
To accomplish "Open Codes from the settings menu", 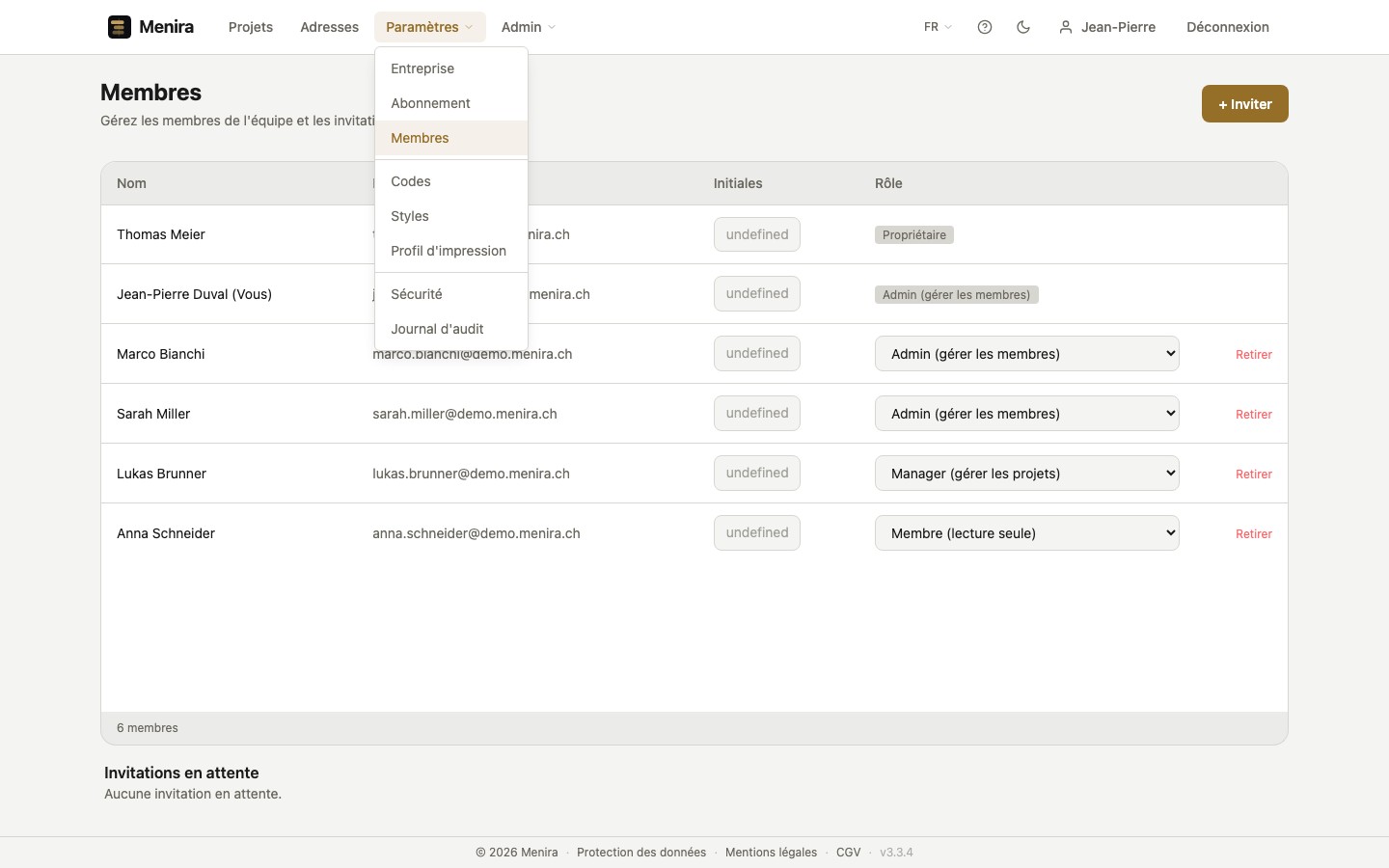I will pyautogui.click(x=451, y=181).
